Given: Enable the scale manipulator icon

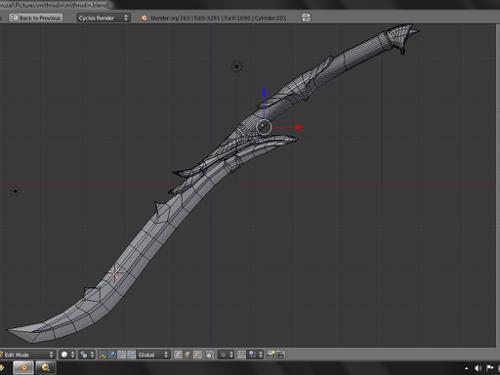Looking at the screenshot, I should (x=131, y=355).
